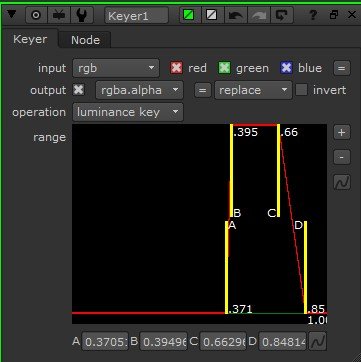The width and height of the screenshot is (361, 362).
Task: Open the help question mark icon
Action: (313, 15)
